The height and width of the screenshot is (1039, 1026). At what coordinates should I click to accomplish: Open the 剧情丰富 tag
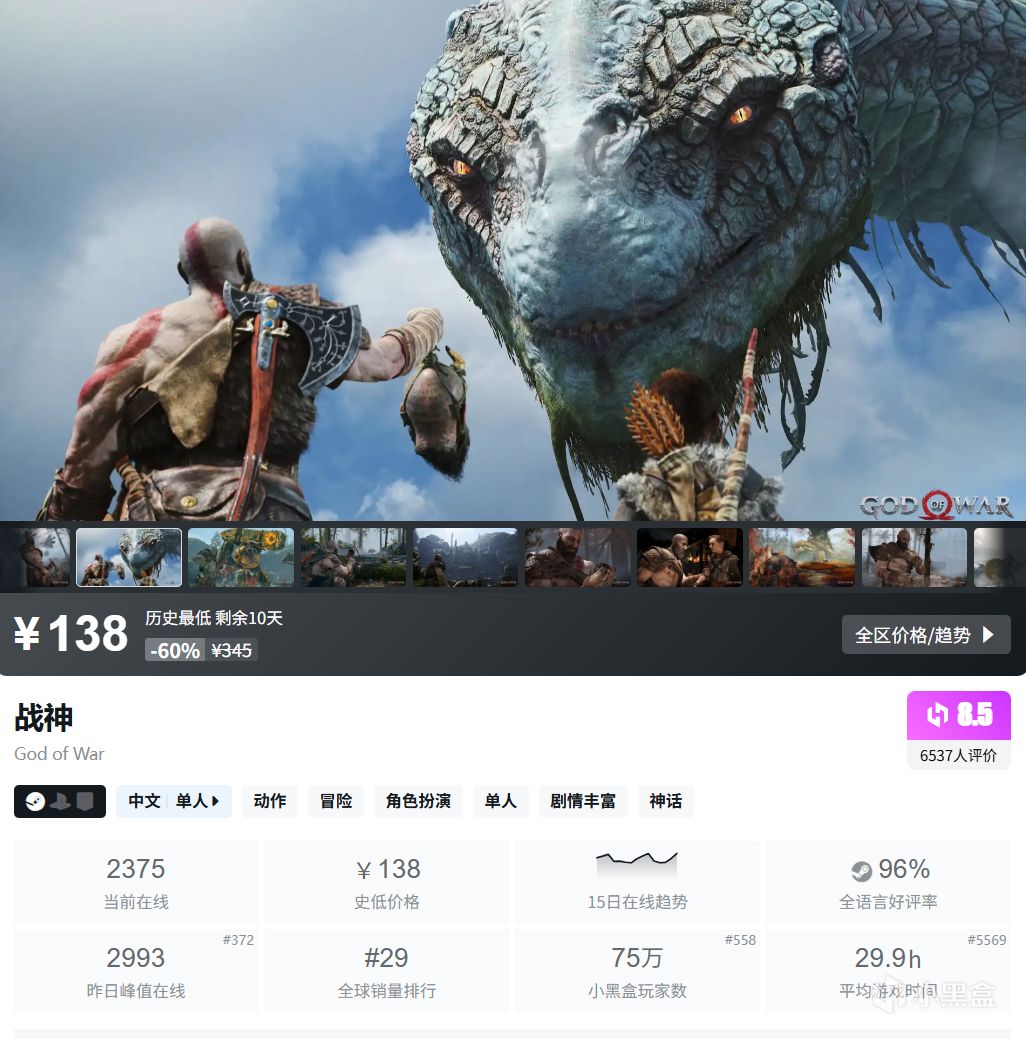coord(583,801)
